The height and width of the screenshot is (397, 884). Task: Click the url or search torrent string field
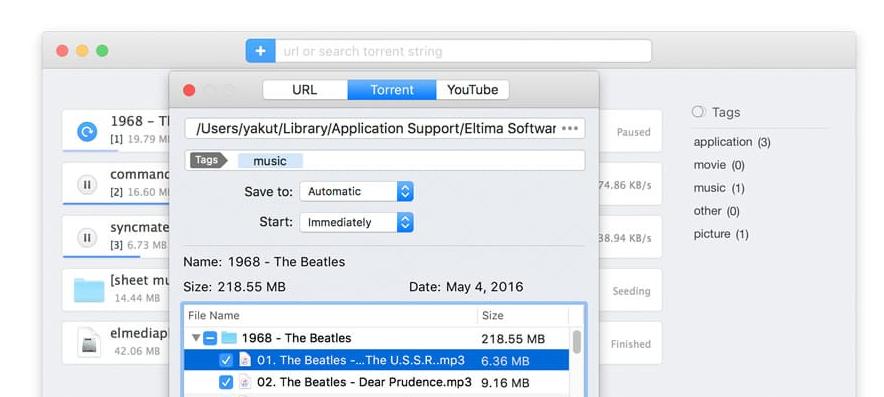point(463,51)
